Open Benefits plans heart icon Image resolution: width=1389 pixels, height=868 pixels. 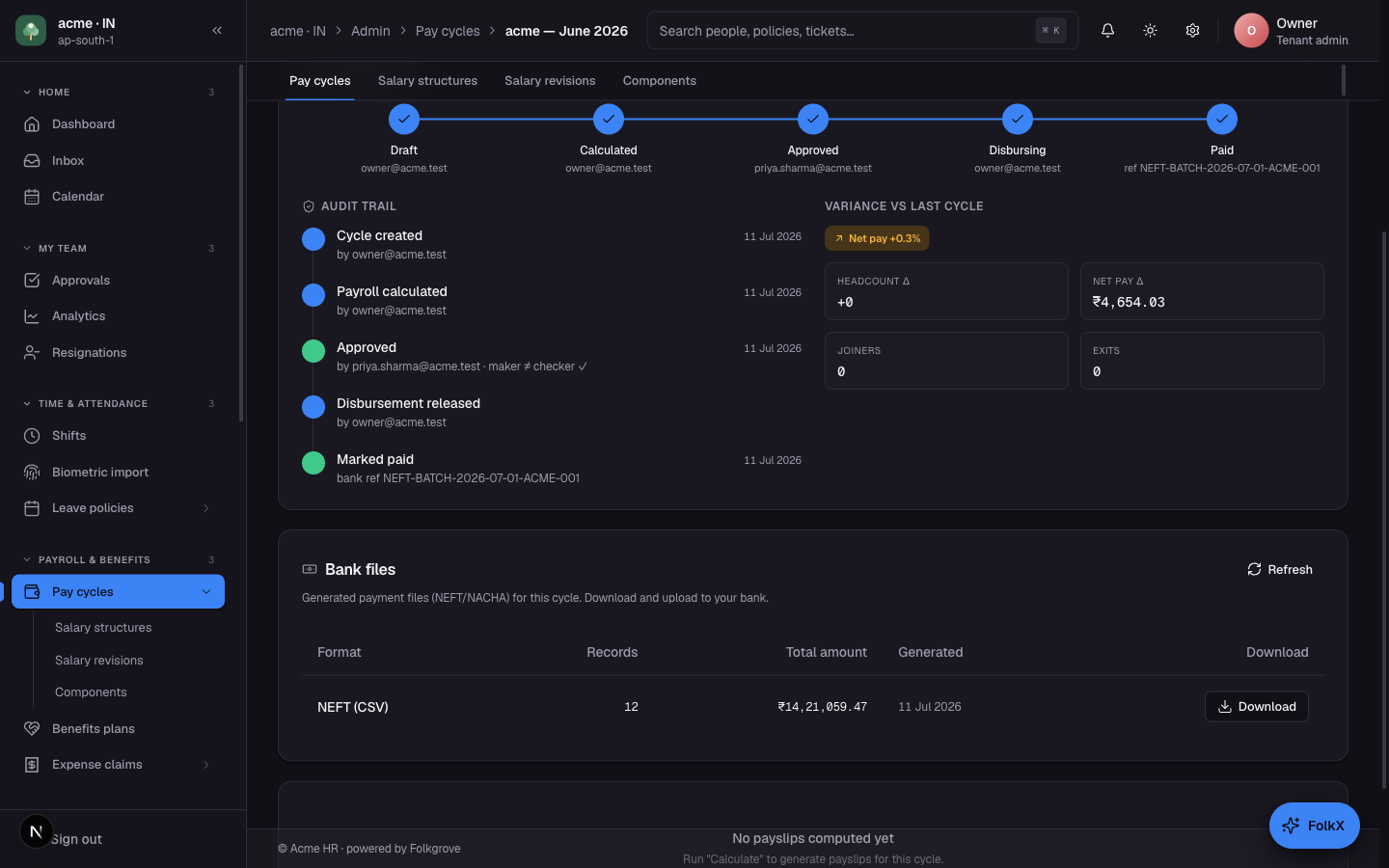[32, 729]
